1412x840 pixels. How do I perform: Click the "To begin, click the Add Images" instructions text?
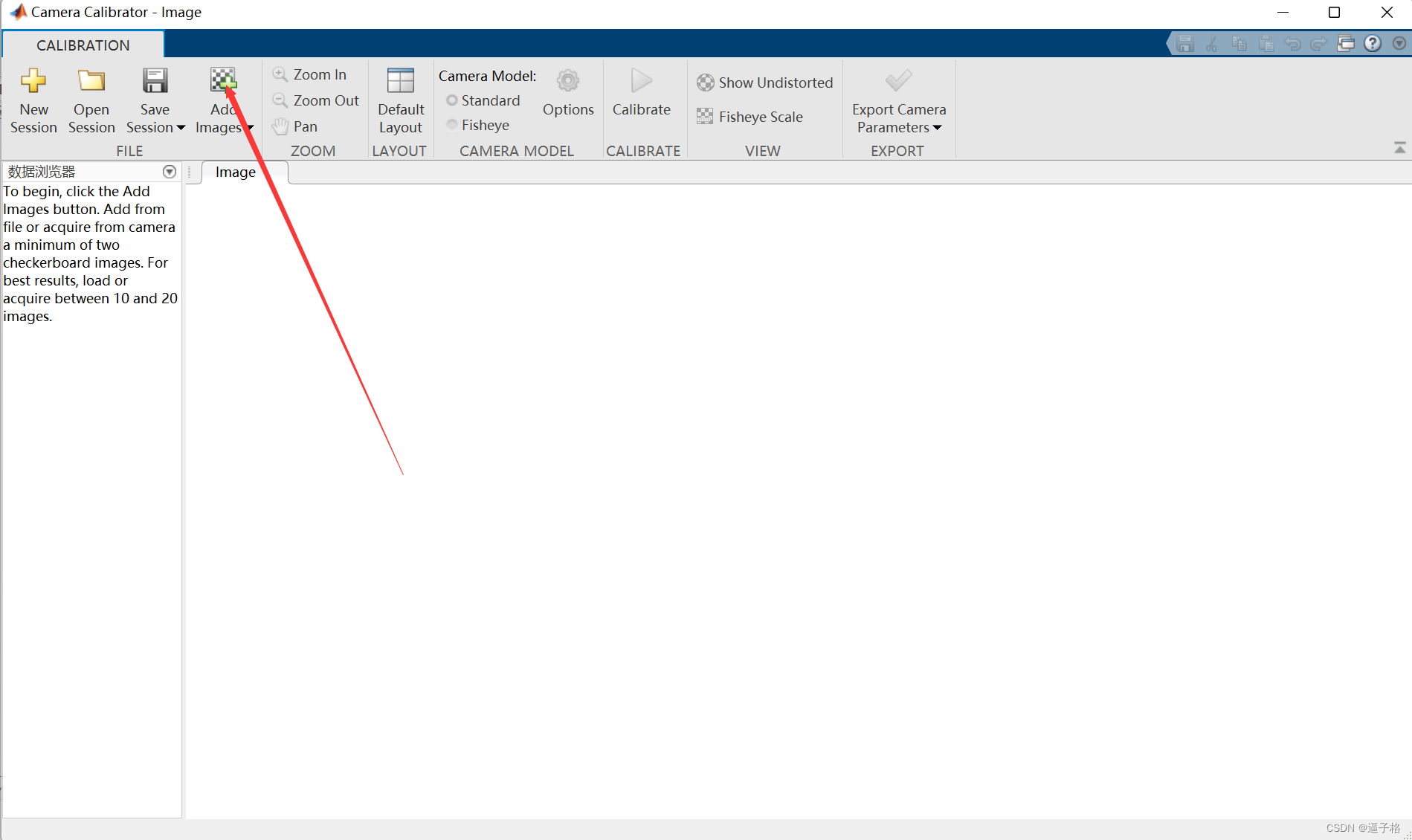click(91, 253)
